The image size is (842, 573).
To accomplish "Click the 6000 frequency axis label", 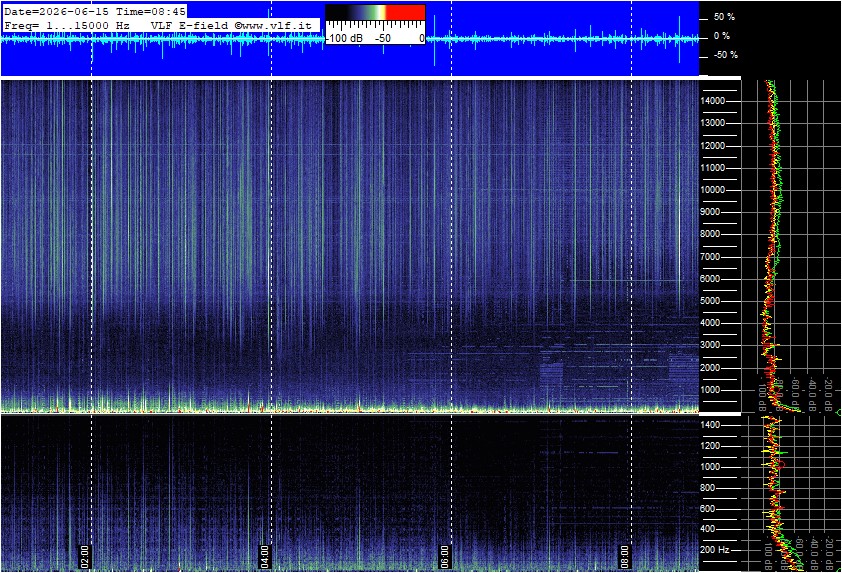I will pyautogui.click(x=710, y=279).
